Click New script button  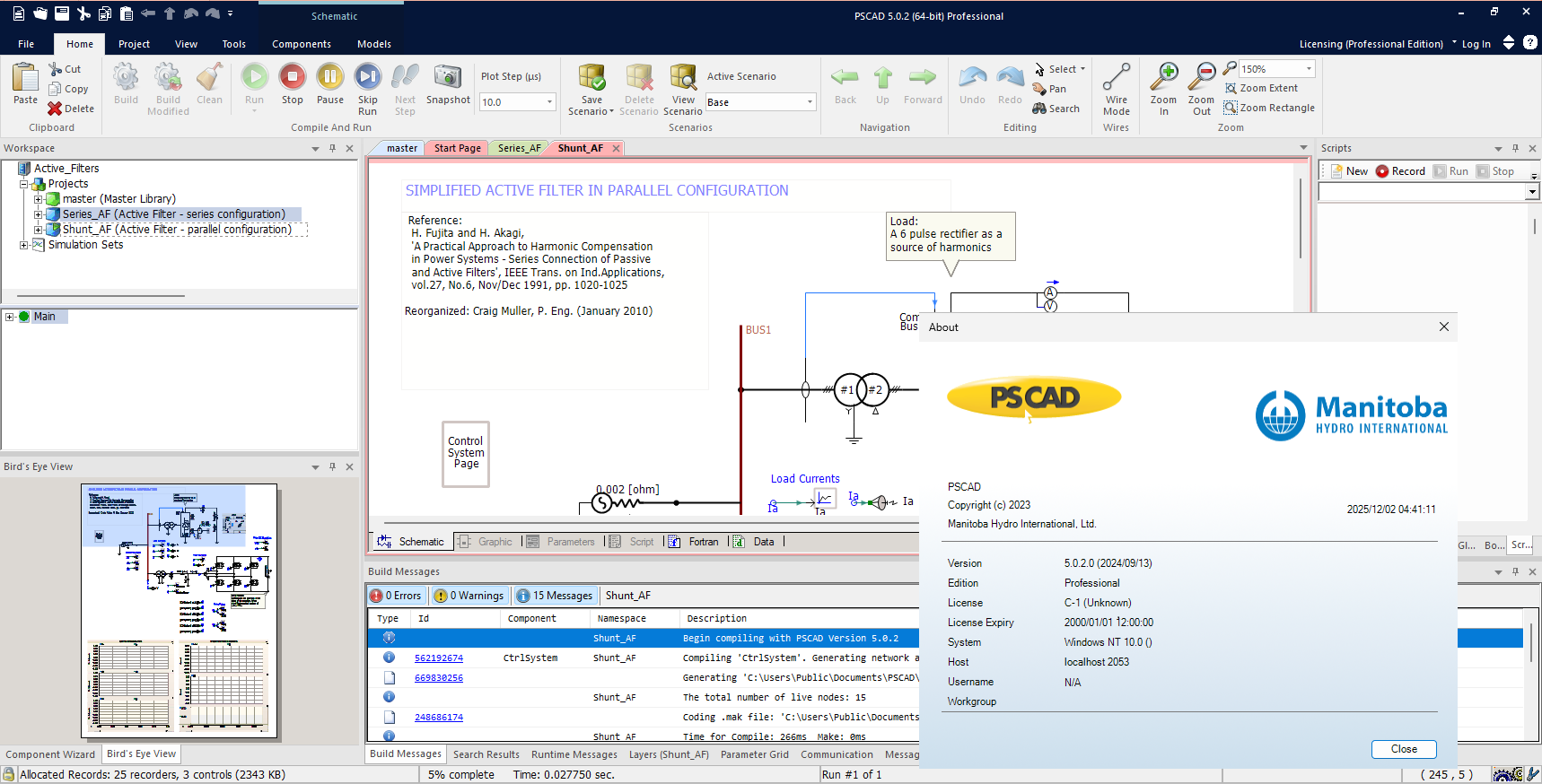pos(1349,171)
